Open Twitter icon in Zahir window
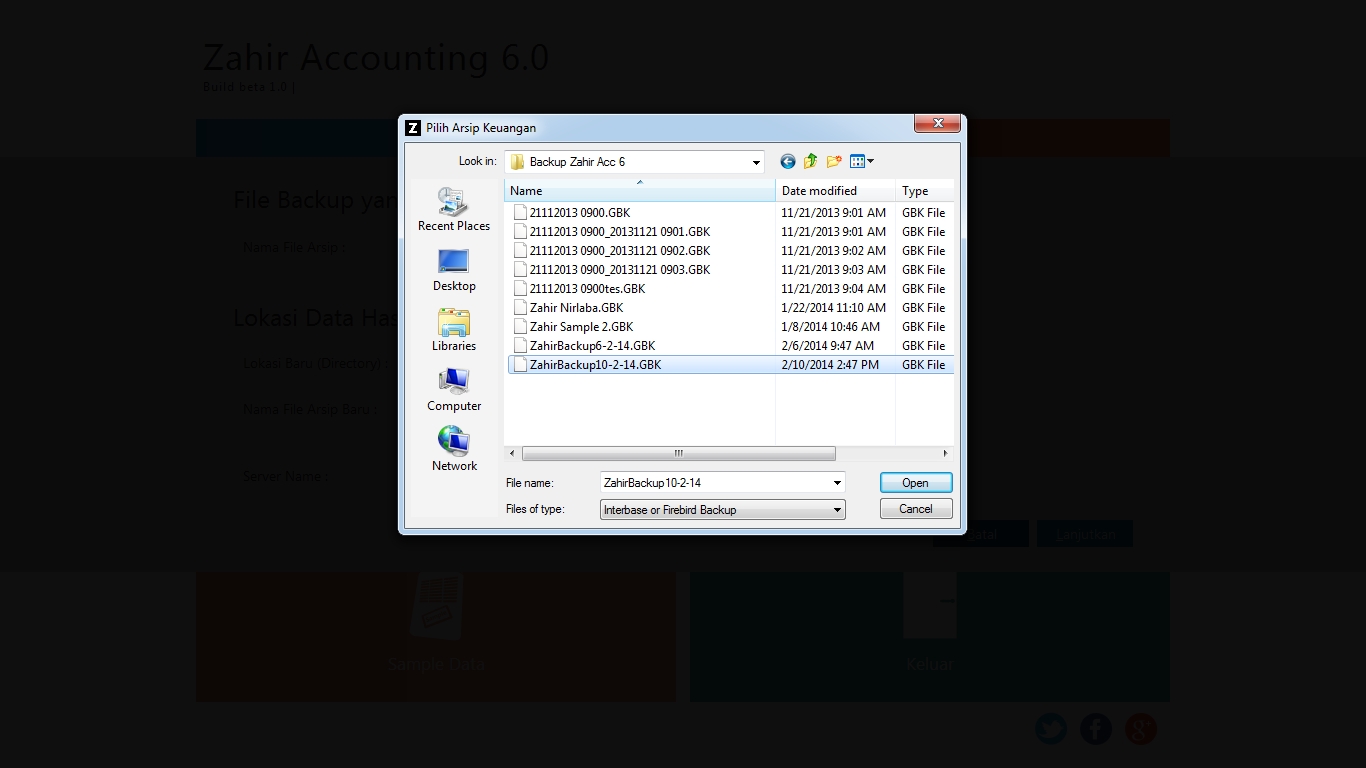Viewport: 1366px width, 768px height. click(x=1051, y=729)
